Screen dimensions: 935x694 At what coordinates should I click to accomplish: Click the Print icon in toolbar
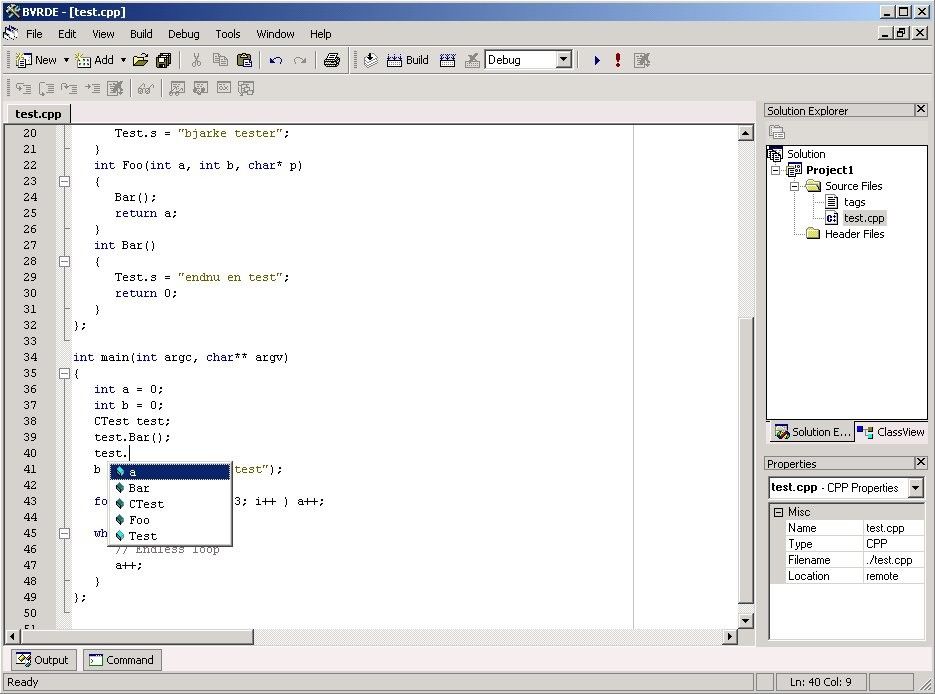pos(332,60)
